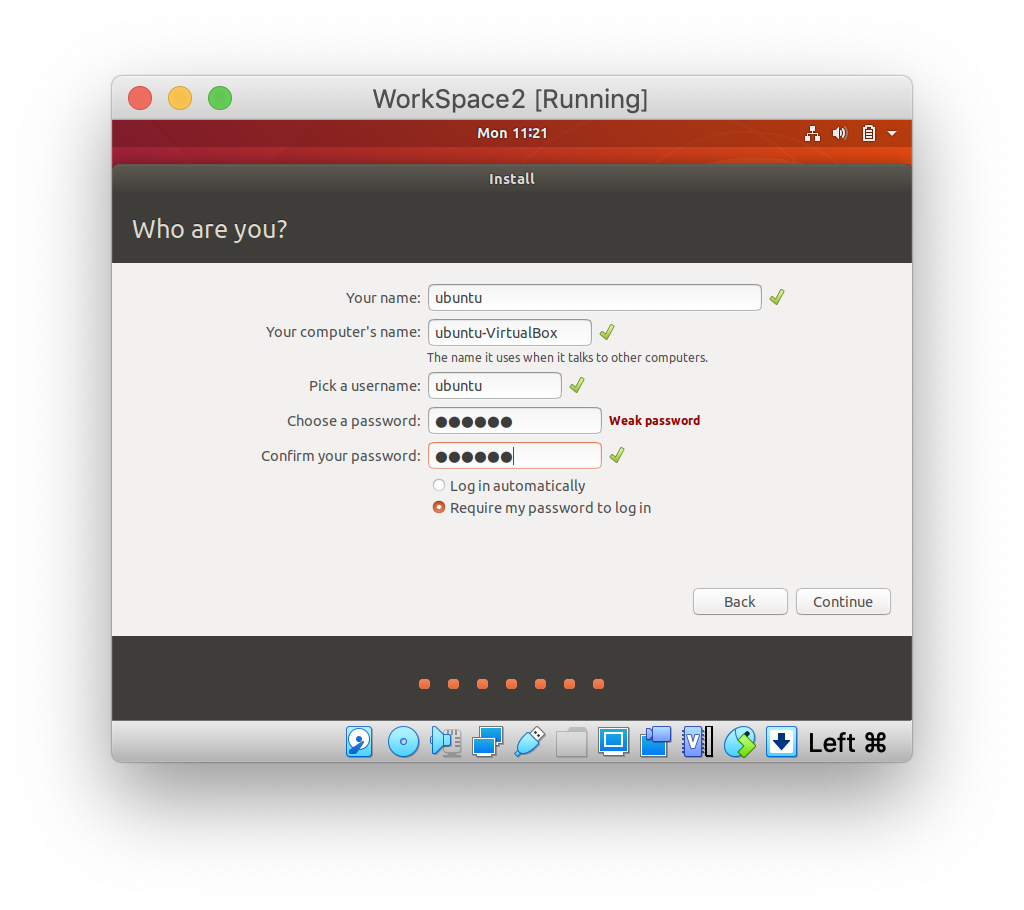Viewport: 1024px width, 910px height.
Task: Click the grayed shared folders icon
Action: click(571, 741)
